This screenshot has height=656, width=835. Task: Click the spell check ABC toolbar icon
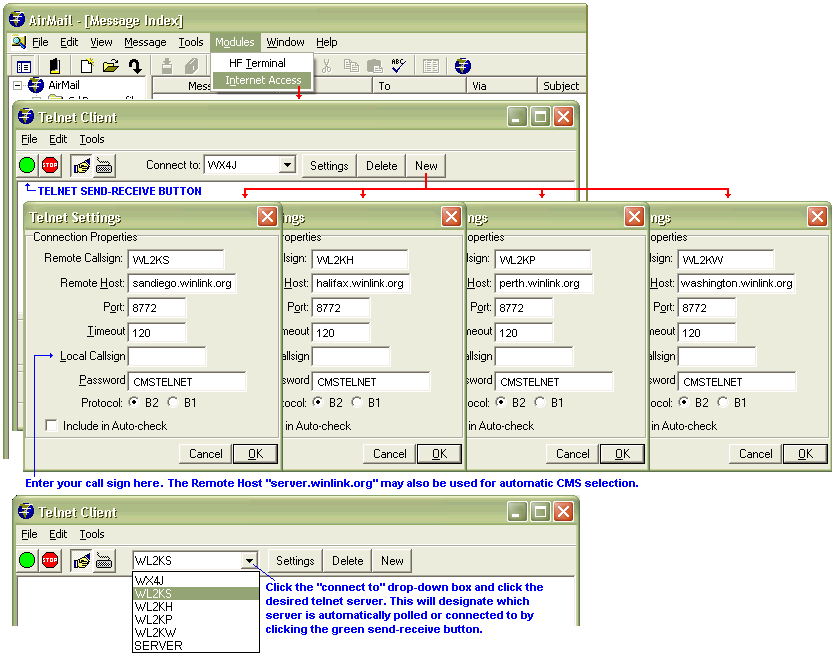[398, 66]
